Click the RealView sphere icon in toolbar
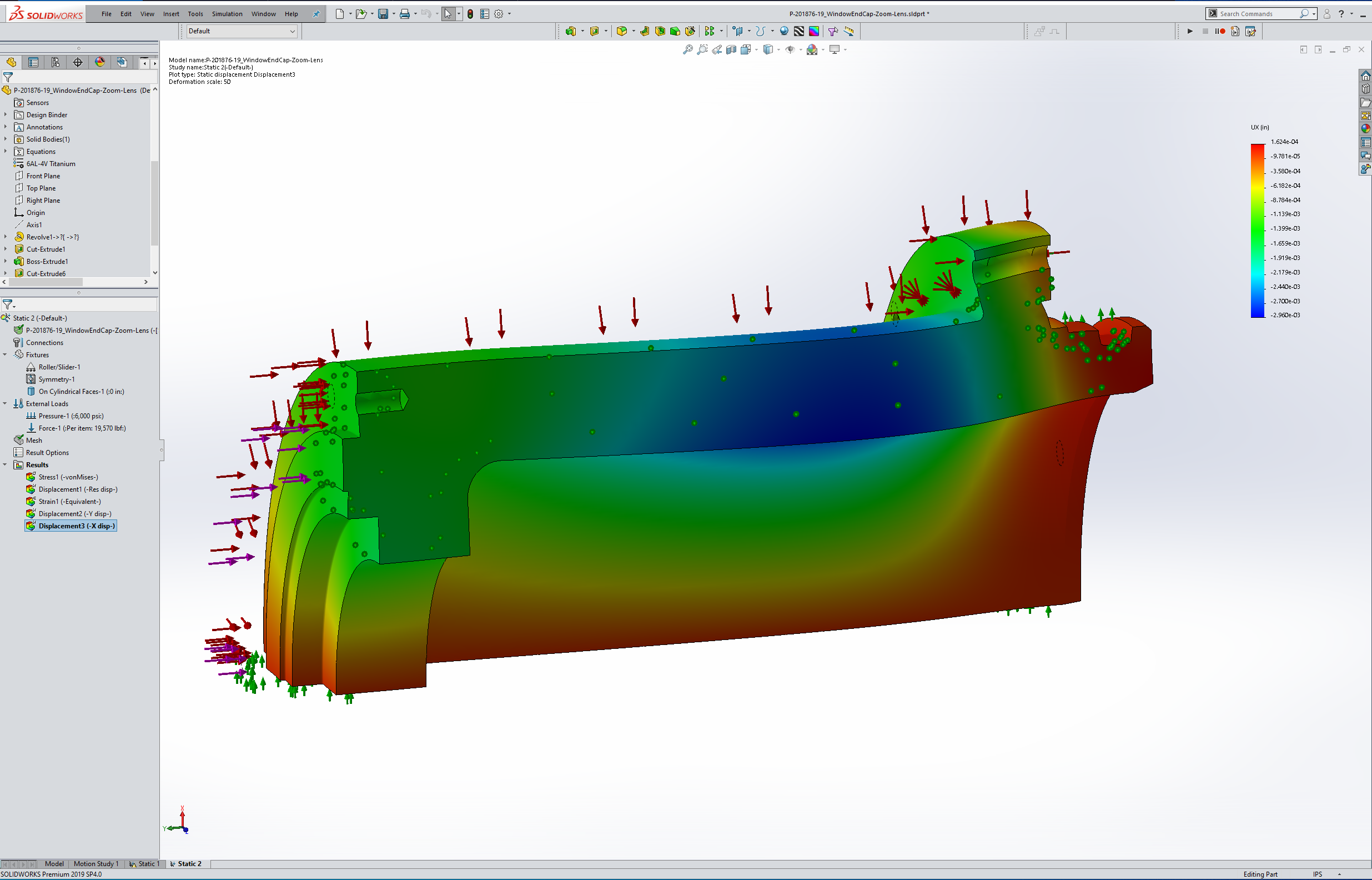Image resolution: width=1372 pixels, height=880 pixels. click(x=784, y=32)
